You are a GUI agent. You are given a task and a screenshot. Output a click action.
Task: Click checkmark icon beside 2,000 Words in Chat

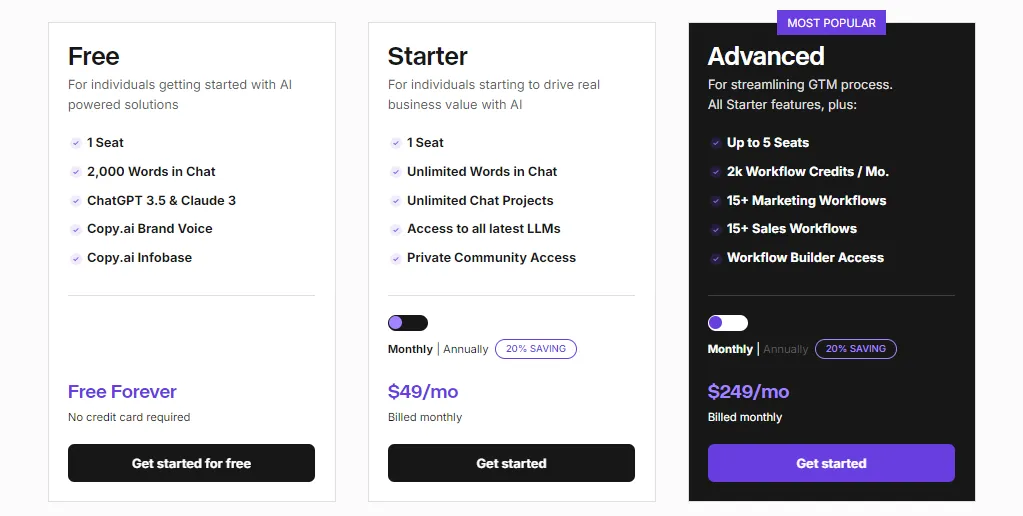[76, 172]
